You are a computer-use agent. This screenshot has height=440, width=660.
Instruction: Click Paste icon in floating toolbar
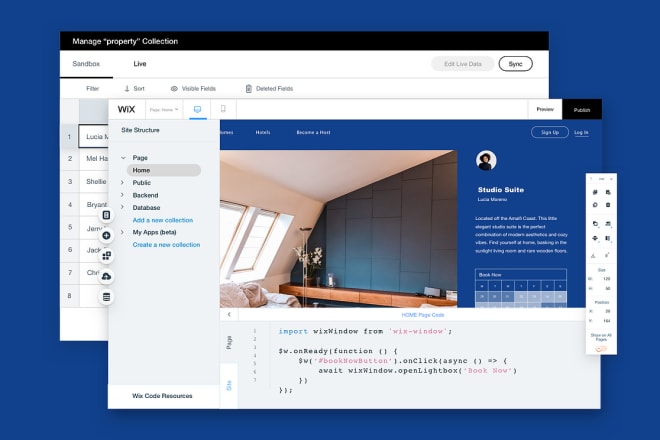click(x=608, y=192)
